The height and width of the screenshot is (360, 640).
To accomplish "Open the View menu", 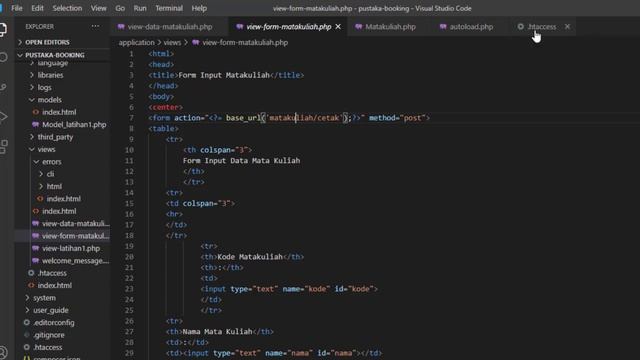I will pos(98,8).
